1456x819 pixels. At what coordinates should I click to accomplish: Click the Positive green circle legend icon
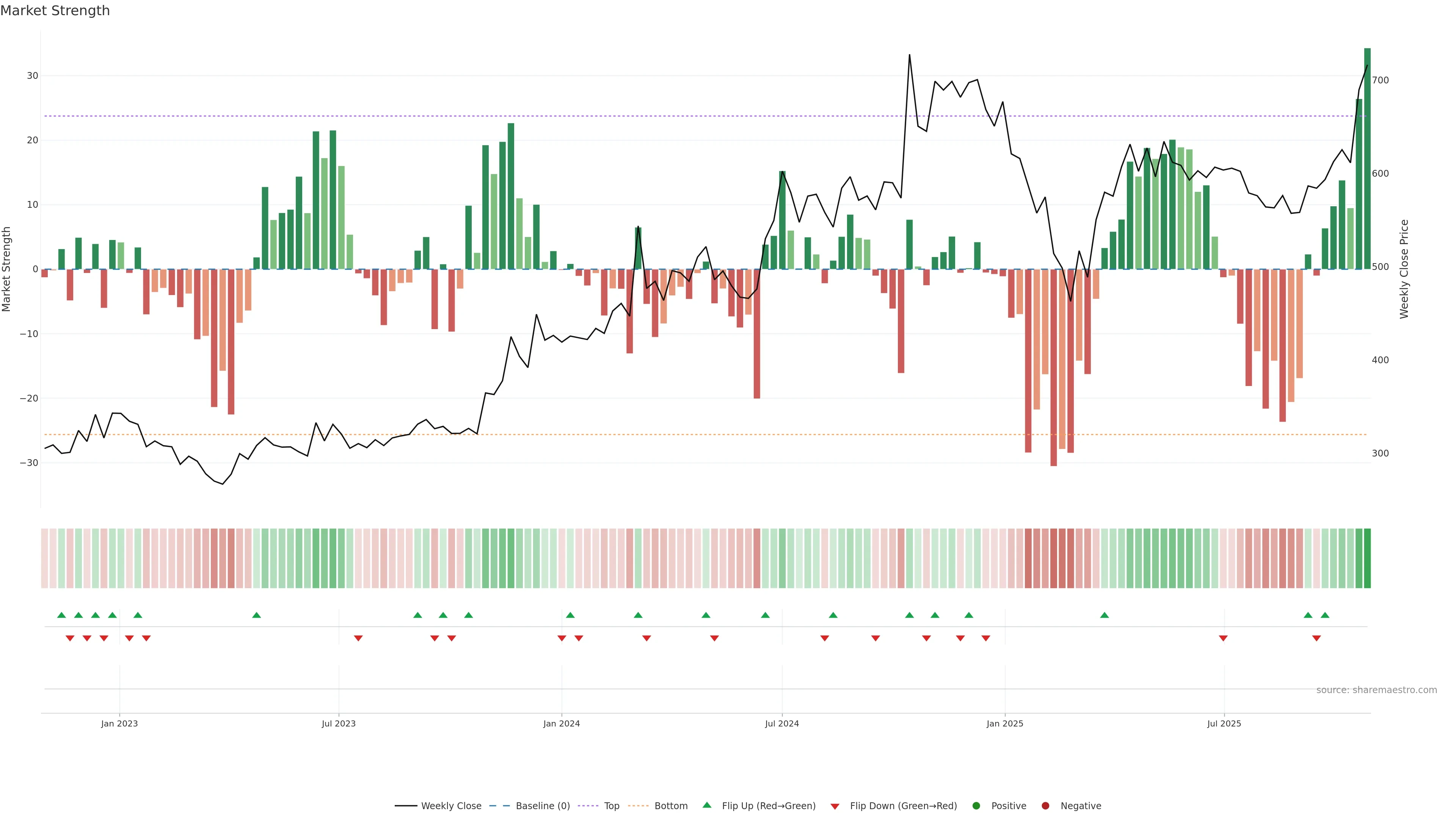[976, 805]
